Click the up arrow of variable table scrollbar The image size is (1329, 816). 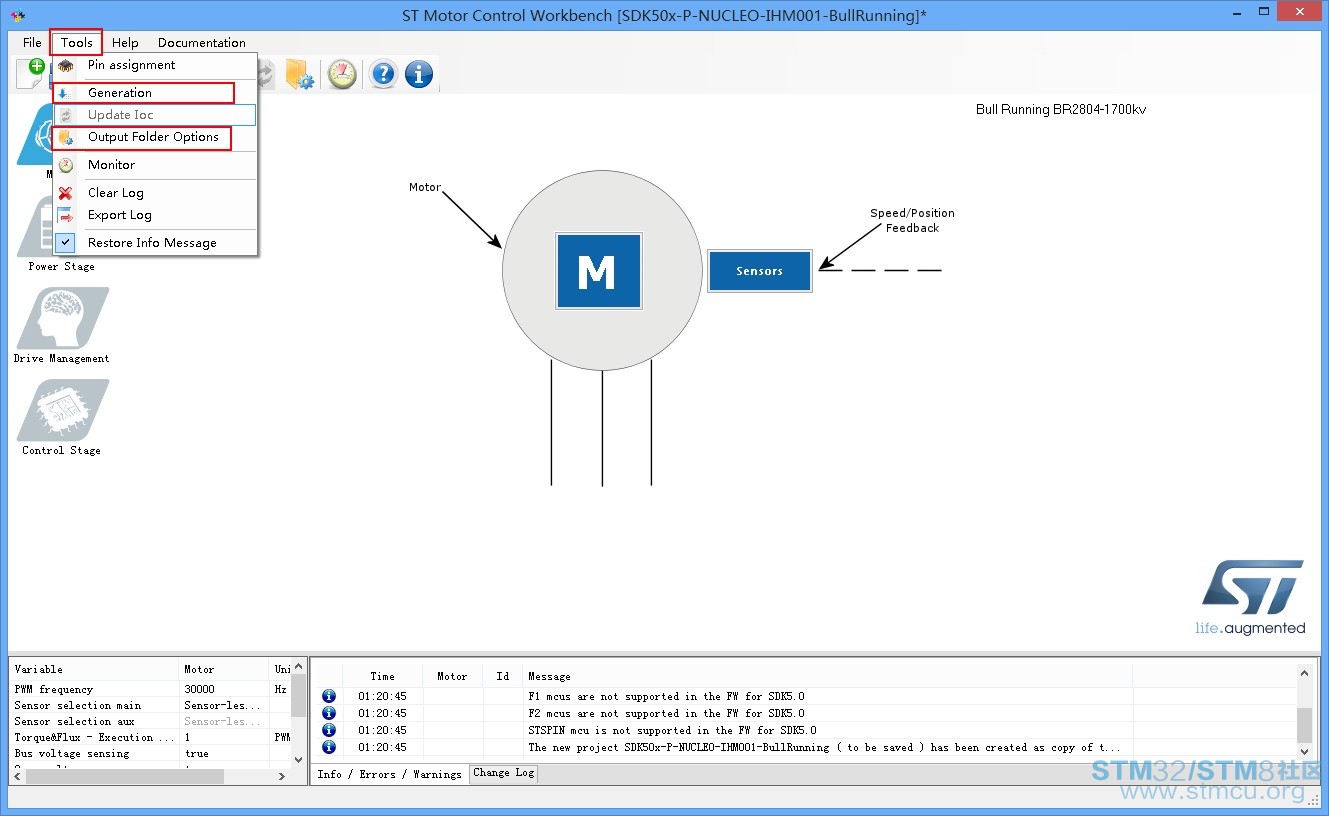(x=298, y=667)
